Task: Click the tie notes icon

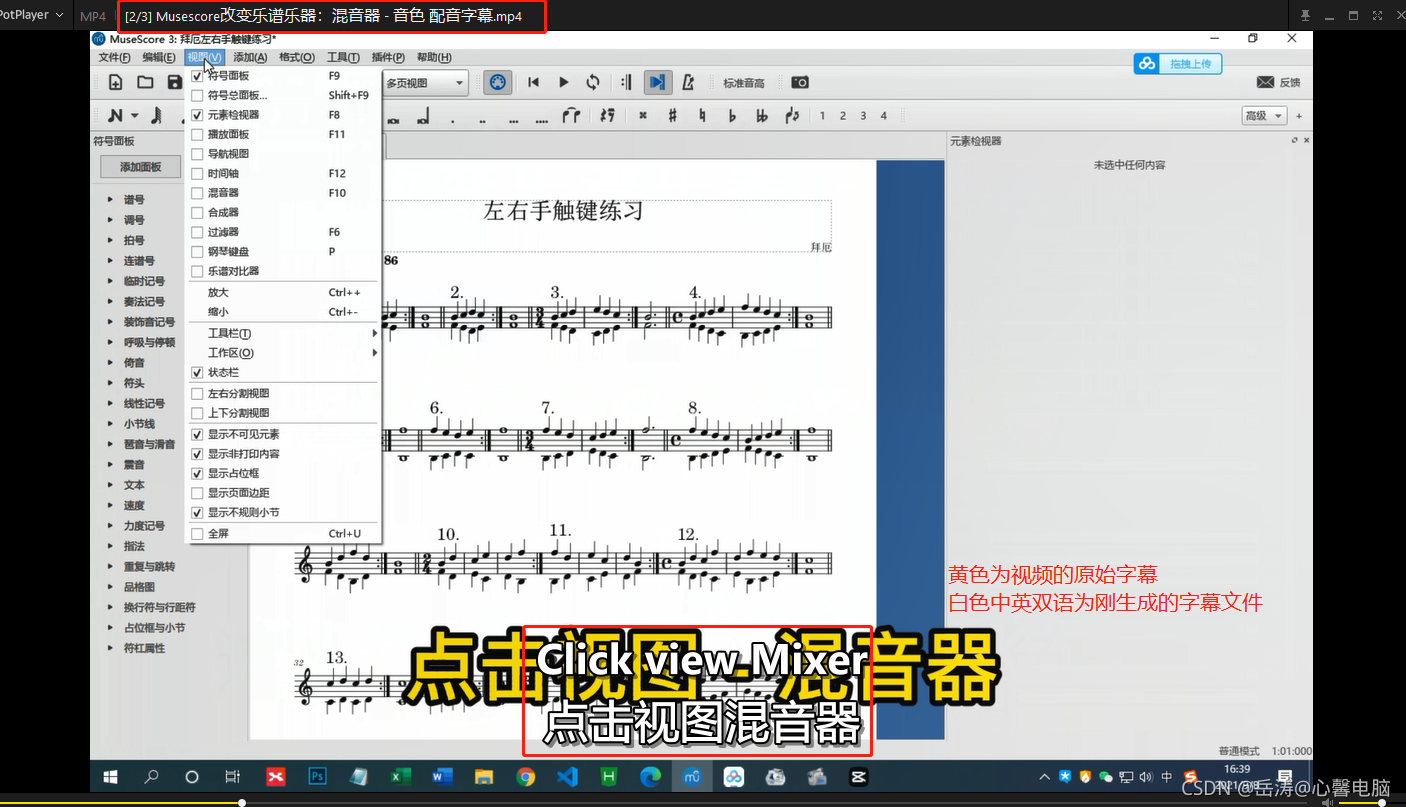Action: click(571, 116)
